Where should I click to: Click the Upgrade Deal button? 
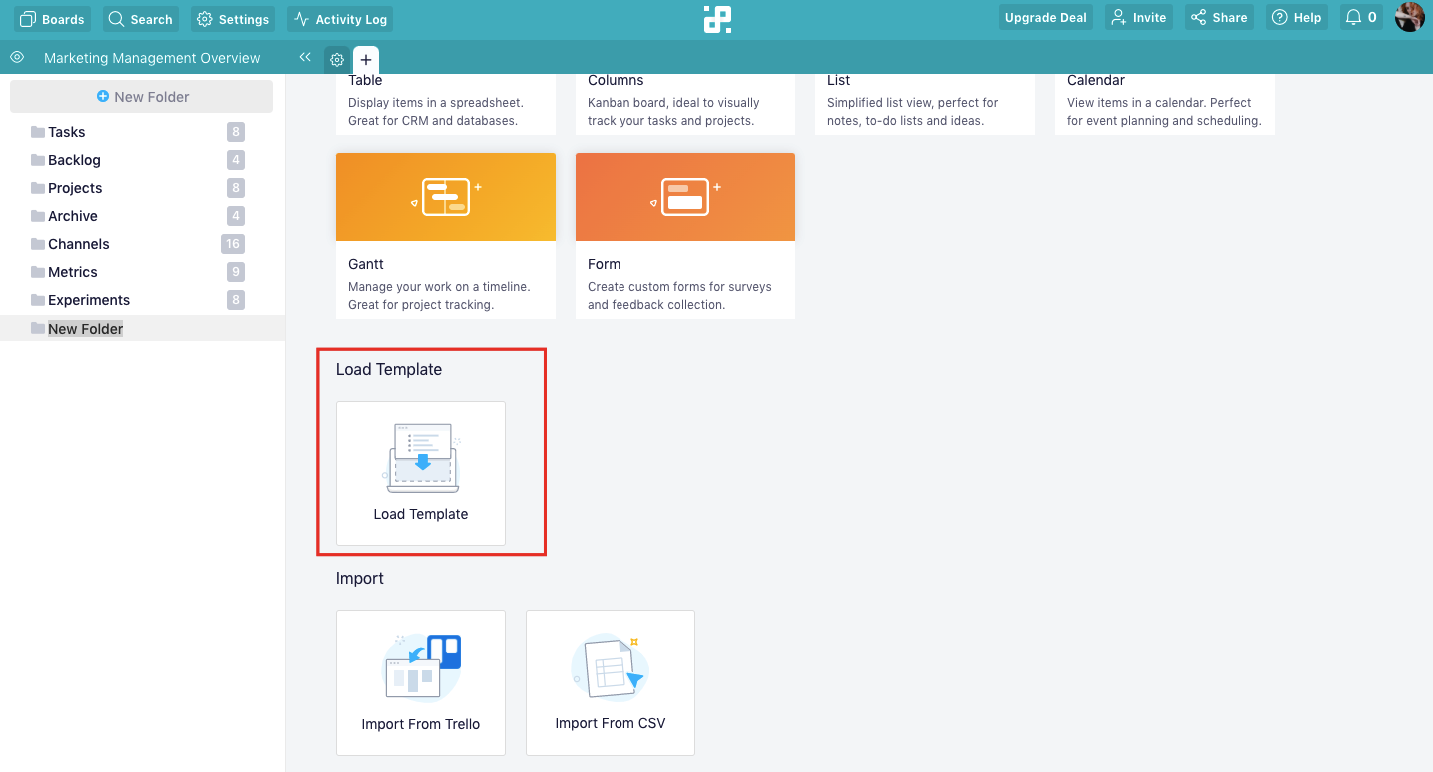[1046, 17]
